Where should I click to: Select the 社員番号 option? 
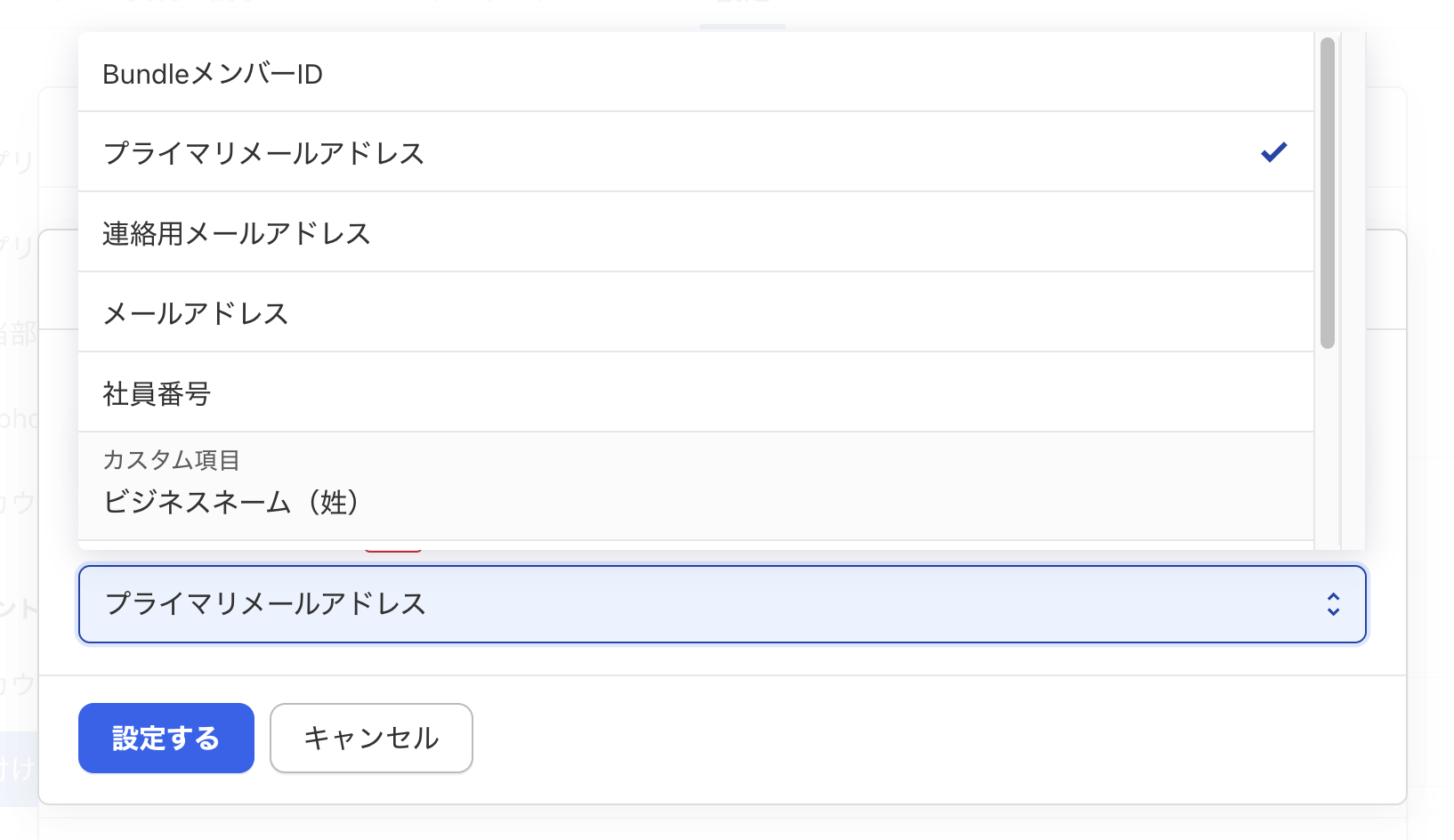157,393
